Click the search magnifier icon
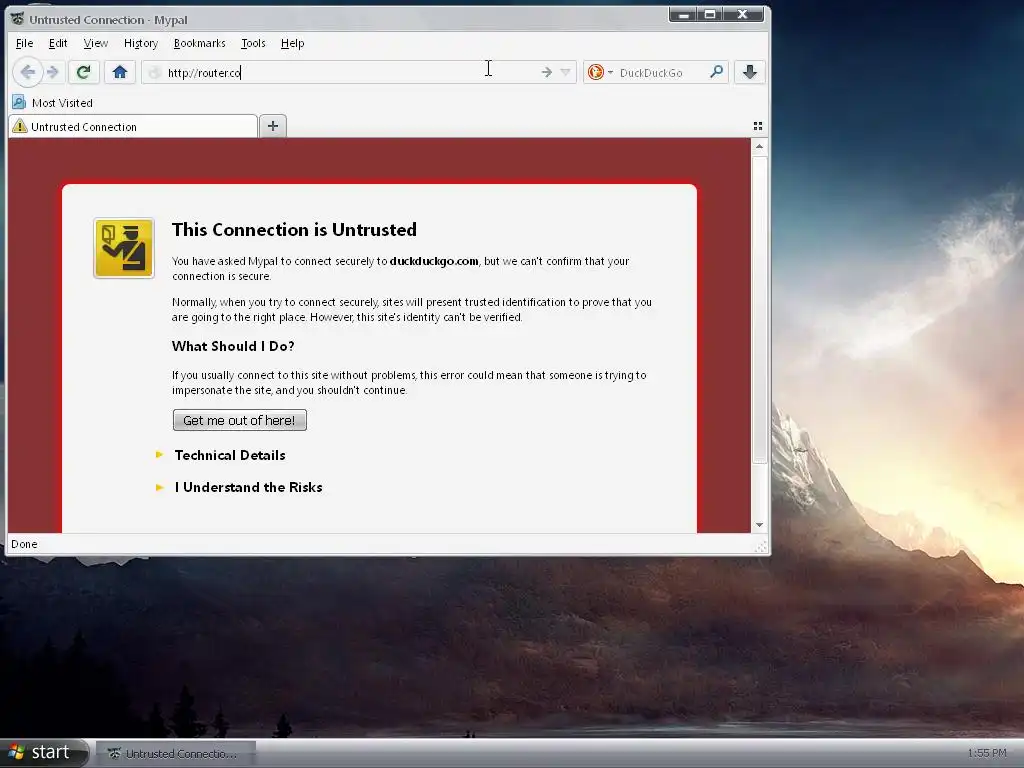Image resolution: width=1024 pixels, height=768 pixels. point(716,72)
